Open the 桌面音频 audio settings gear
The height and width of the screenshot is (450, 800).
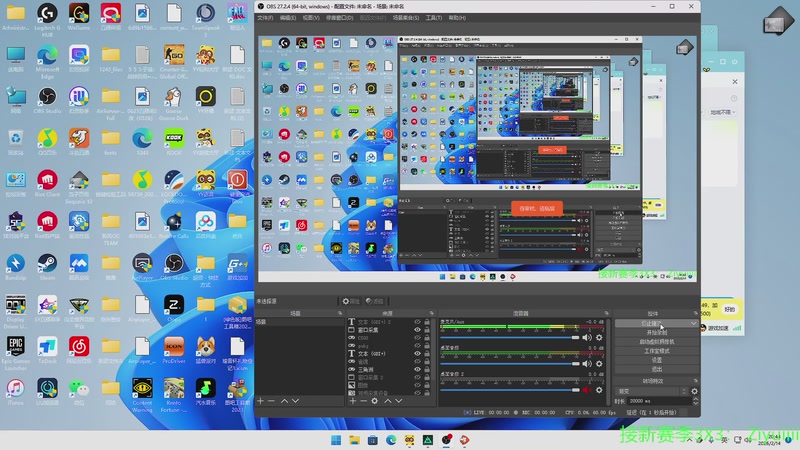(599, 364)
